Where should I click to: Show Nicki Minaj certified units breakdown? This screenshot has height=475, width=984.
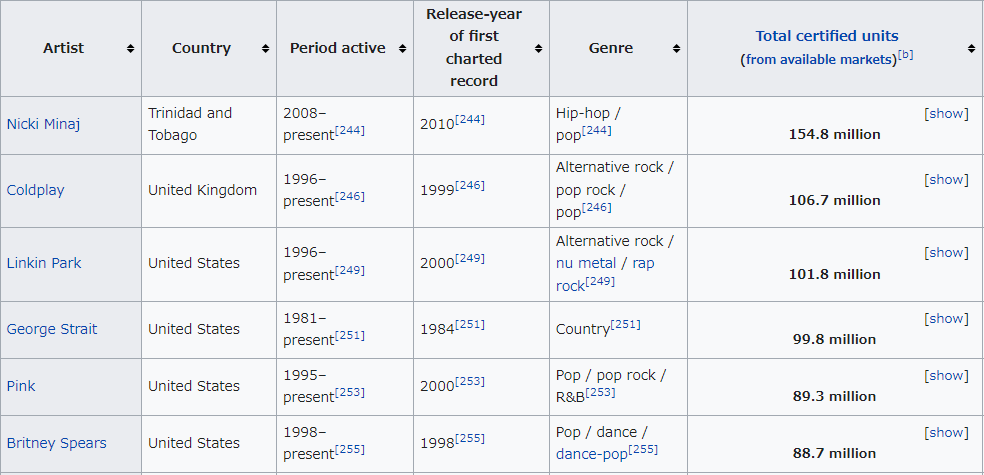click(x=946, y=114)
